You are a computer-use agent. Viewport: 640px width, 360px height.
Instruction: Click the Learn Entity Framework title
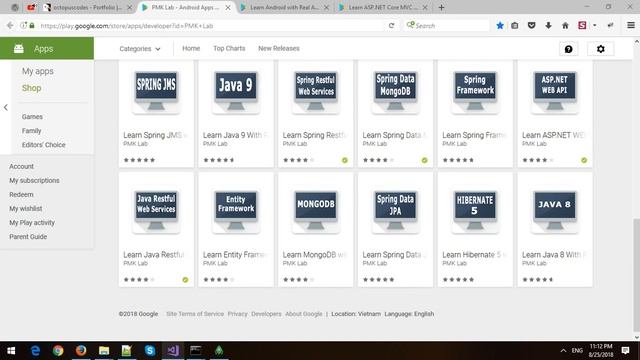(x=236, y=255)
